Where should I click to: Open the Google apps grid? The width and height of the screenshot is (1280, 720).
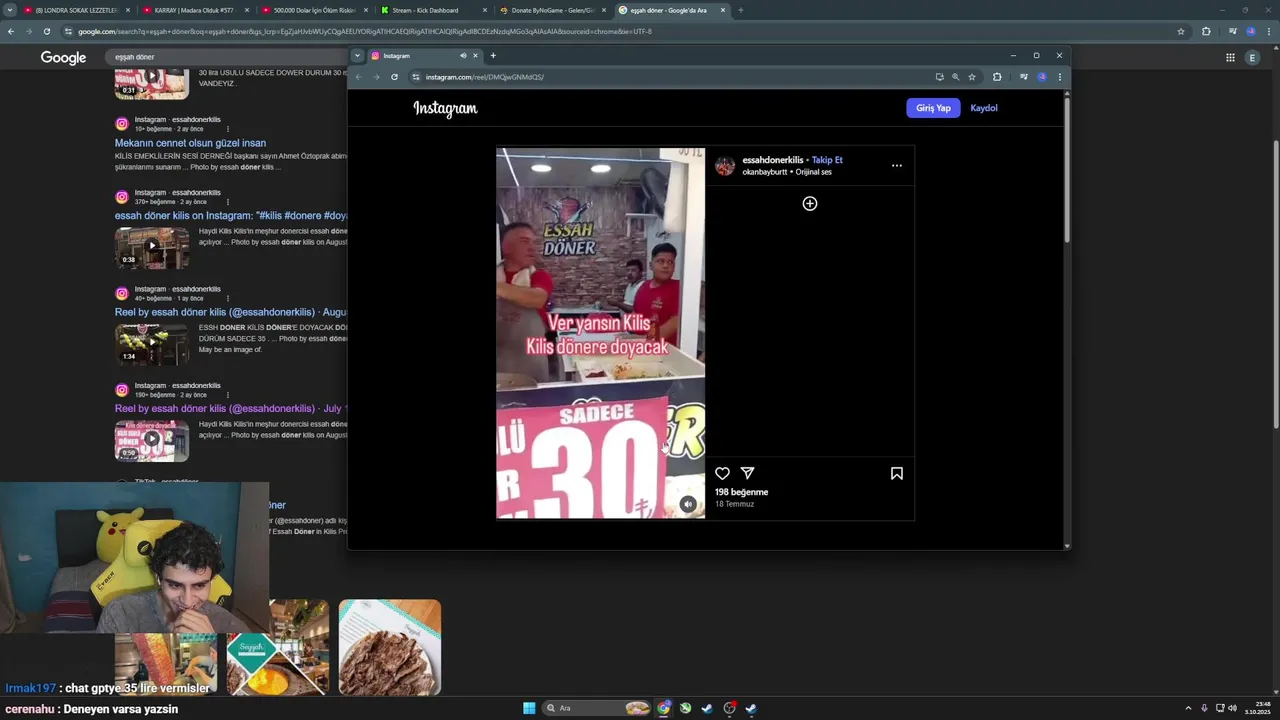tap(1230, 58)
